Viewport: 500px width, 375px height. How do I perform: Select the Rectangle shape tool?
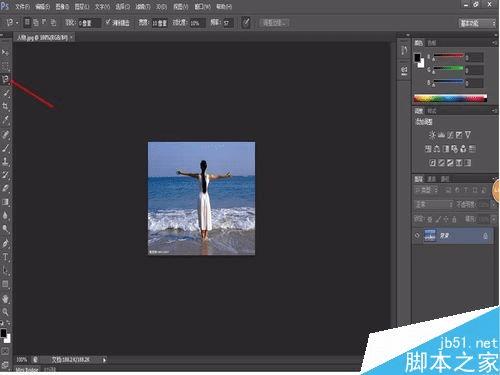(5, 284)
